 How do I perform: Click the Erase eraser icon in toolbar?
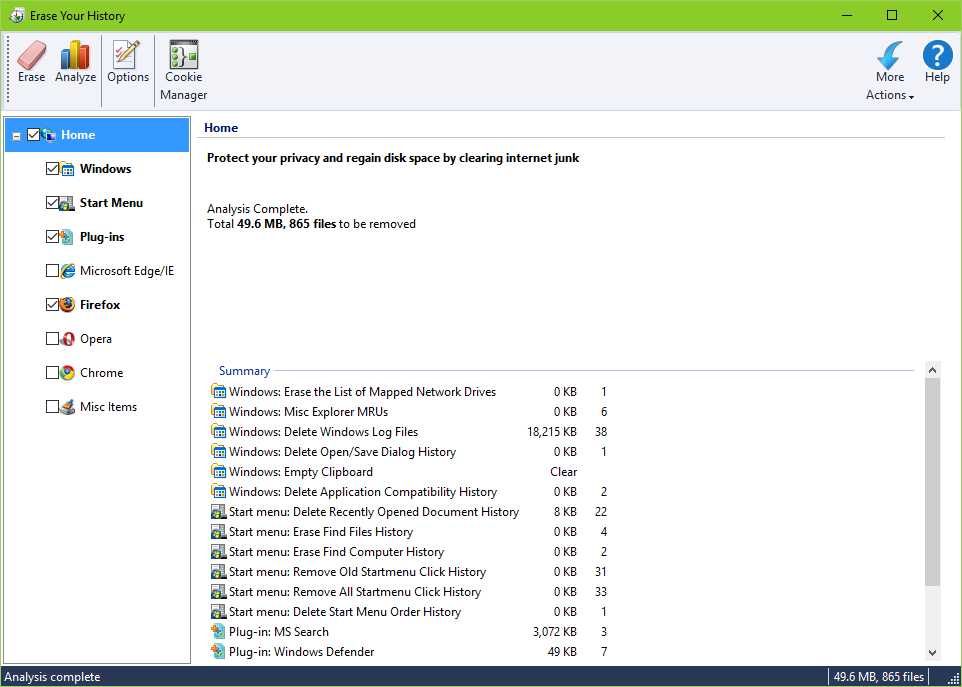[31, 57]
